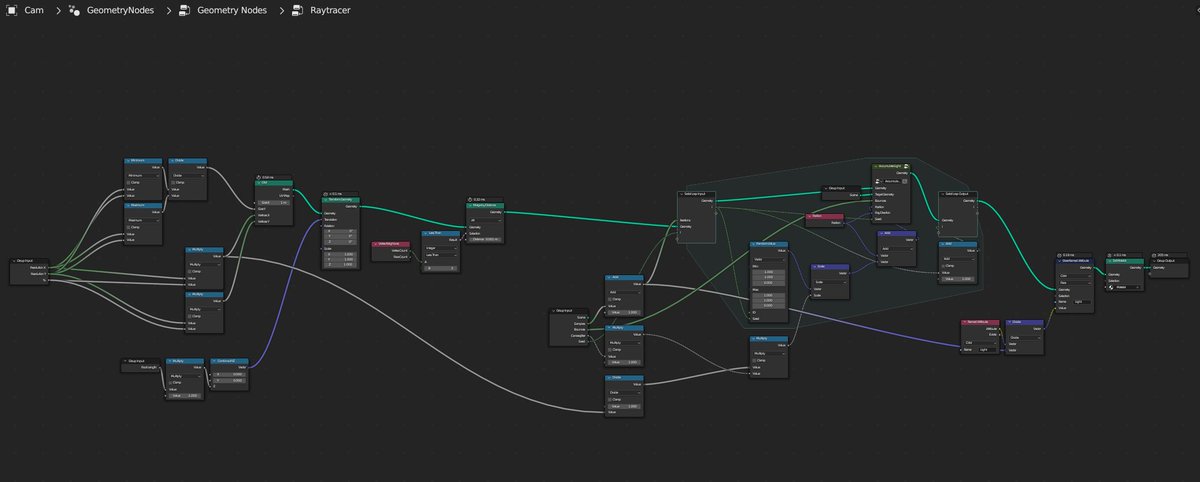Toggle Clamp on the middle Add node
Viewport: 1200px width, 482px height.
pos(610,299)
